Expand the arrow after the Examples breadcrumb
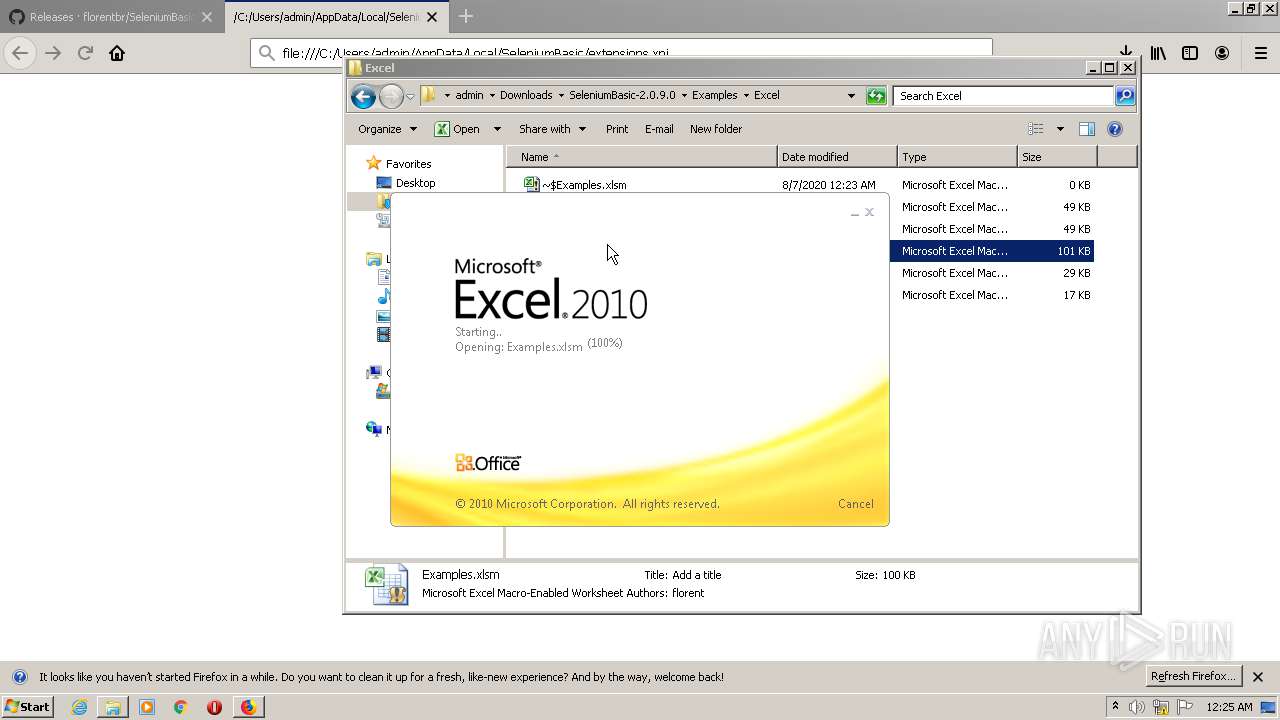 745,96
